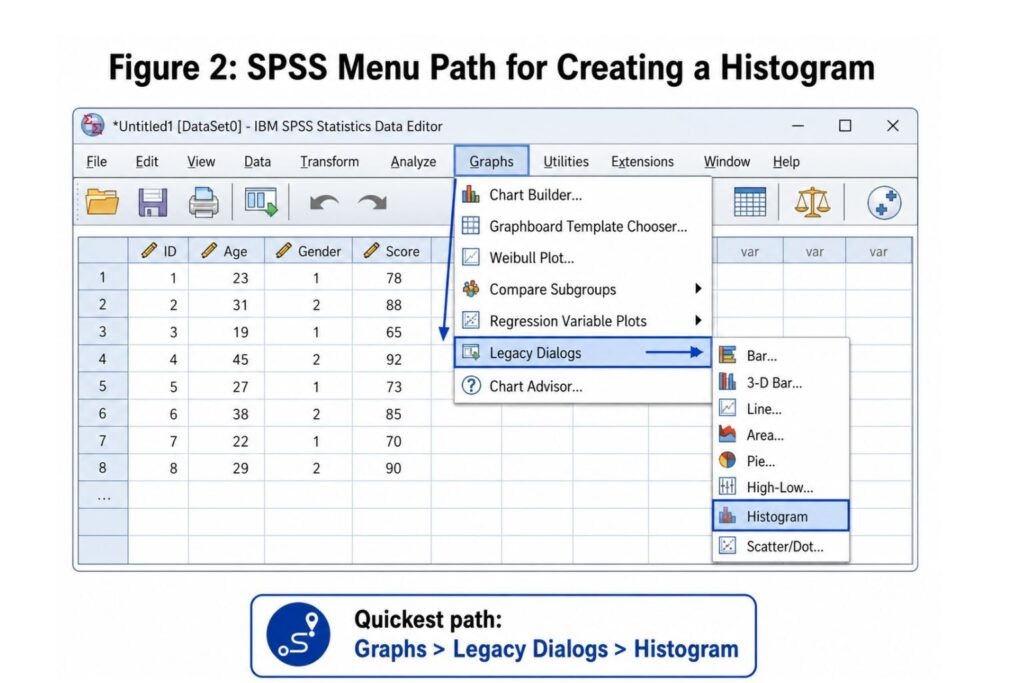Viewport: 1024px width, 683px height.
Task: Click Age cell with value 31
Action: pos(227,305)
